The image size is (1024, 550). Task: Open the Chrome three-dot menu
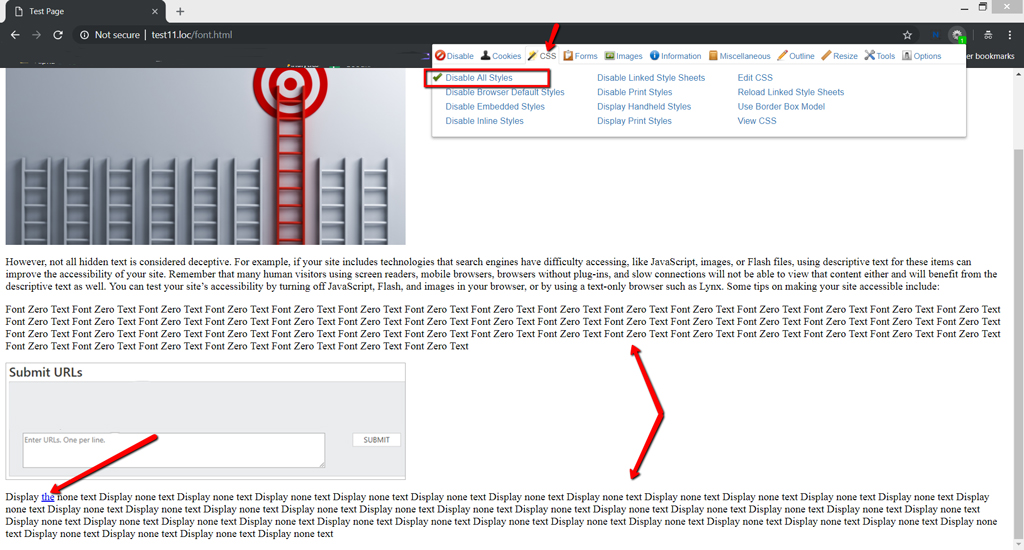click(1010, 35)
